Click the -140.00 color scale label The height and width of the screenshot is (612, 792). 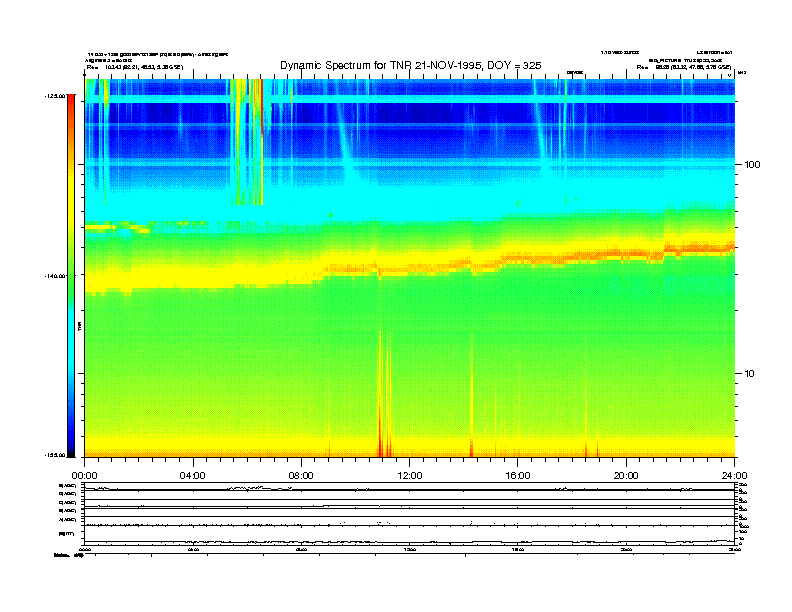click(x=56, y=276)
